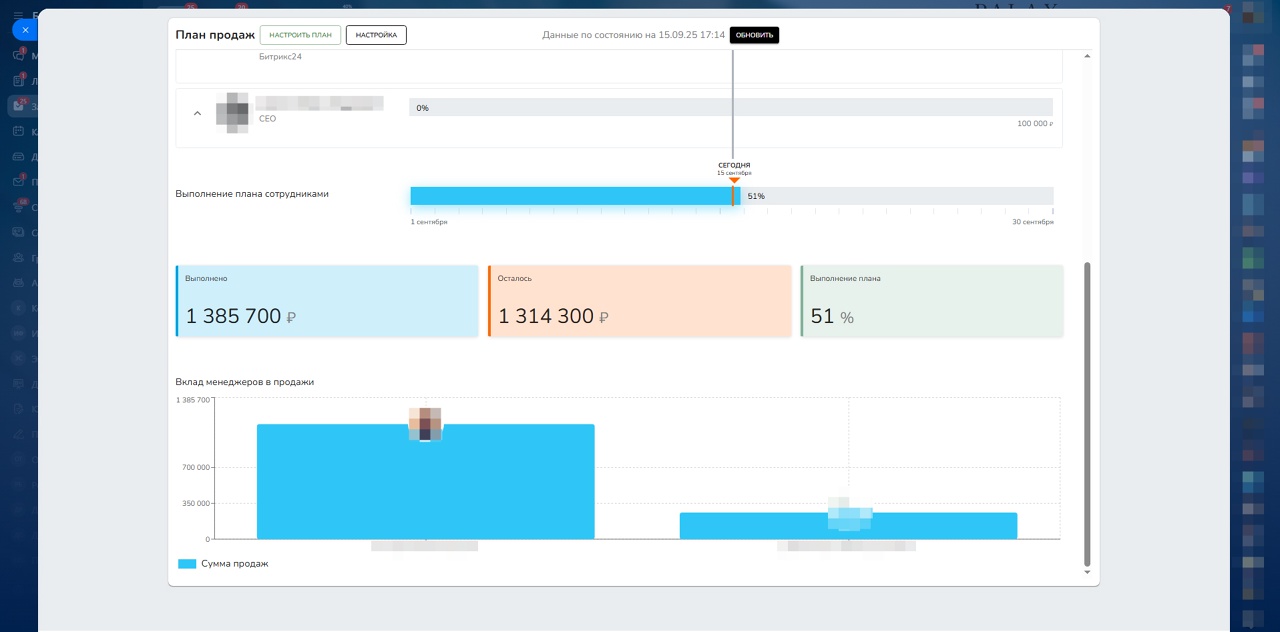The image size is (1280, 632).
Task: Click the shorter bar in managers chart
Action: point(848,526)
